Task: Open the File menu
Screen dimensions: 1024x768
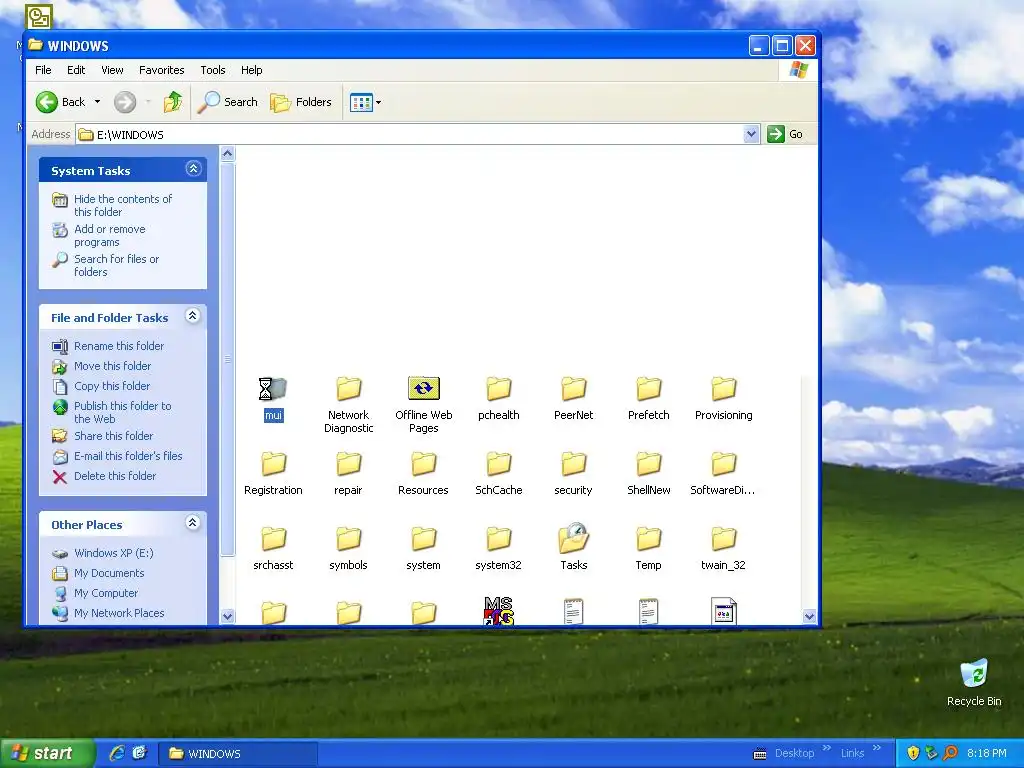Action: pyautogui.click(x=43, y=70)
